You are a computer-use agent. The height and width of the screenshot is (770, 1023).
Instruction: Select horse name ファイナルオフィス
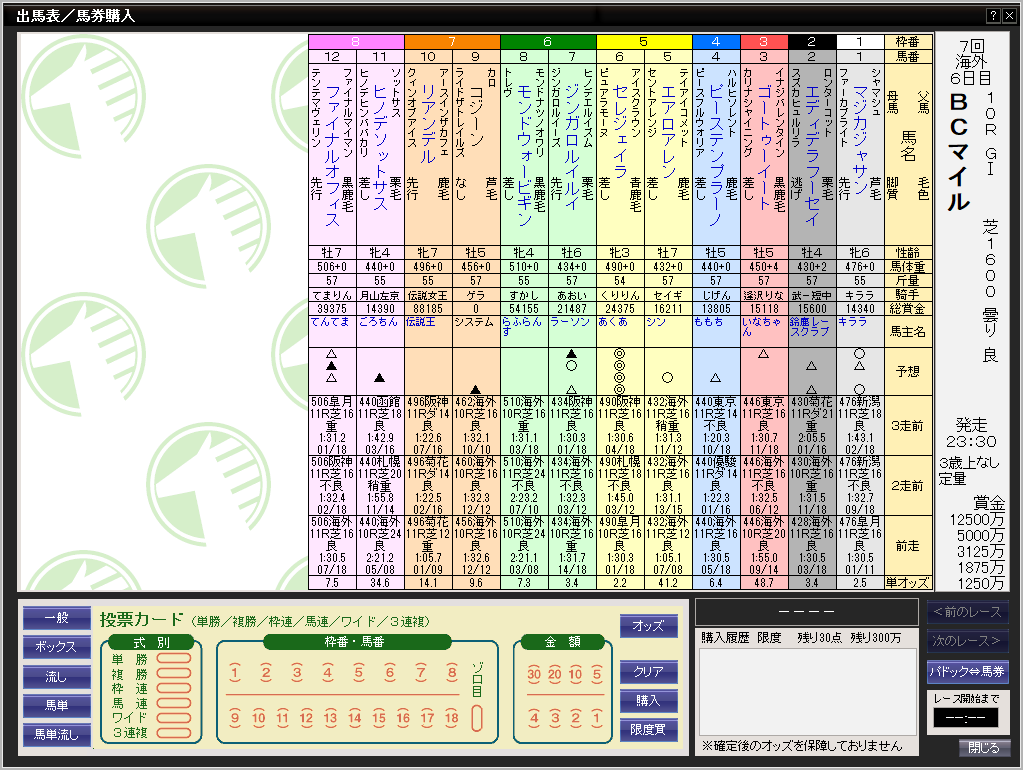[x=332, y=155]
